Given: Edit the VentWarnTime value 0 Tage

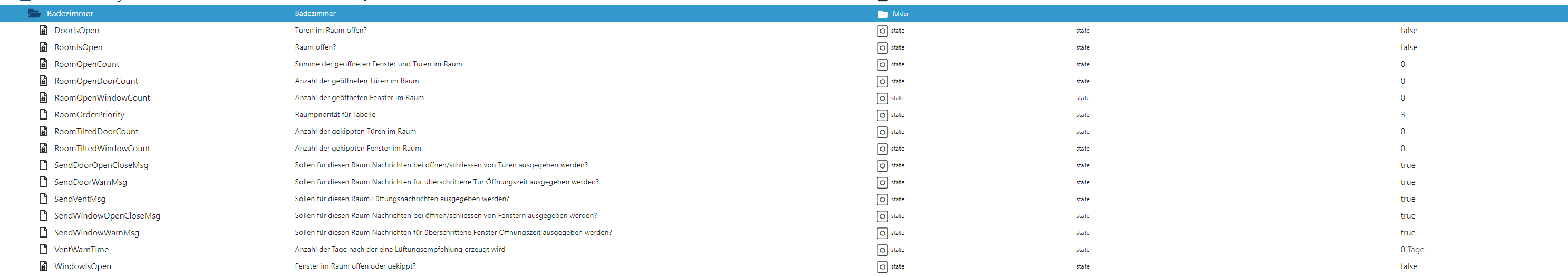Looking at the screenshot, I should [1411, 250].
